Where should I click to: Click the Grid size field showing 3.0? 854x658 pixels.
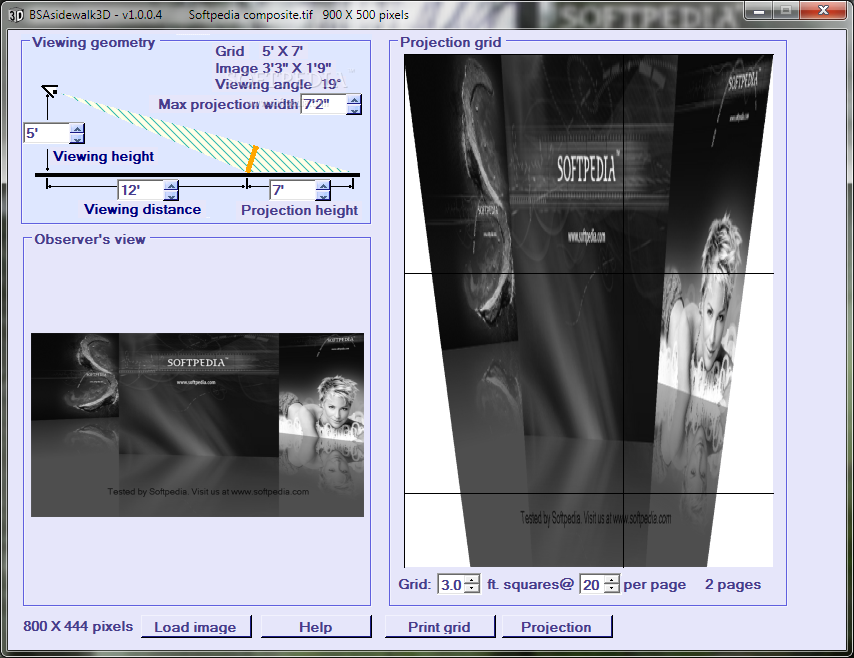point(452,584)
